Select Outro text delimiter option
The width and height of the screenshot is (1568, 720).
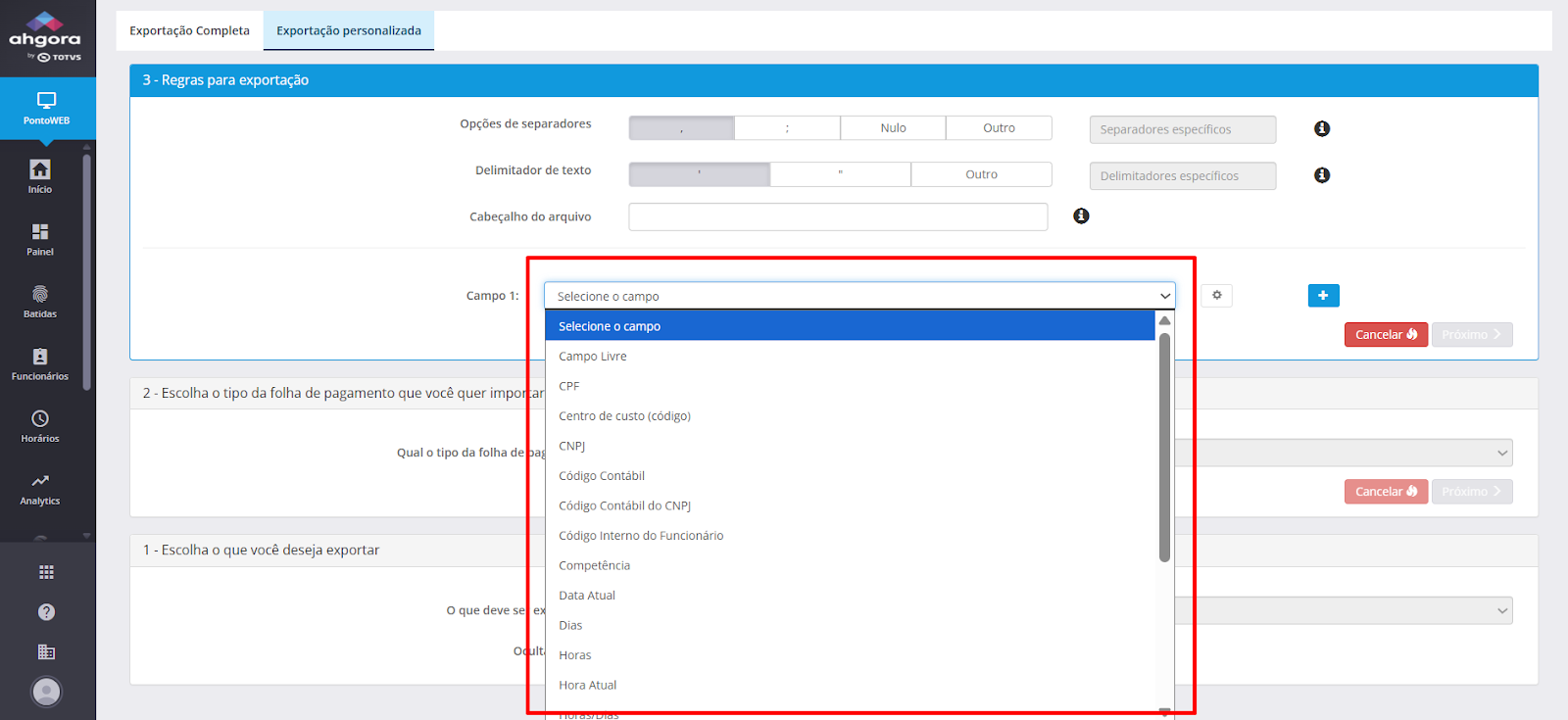[x=981, y=174]
